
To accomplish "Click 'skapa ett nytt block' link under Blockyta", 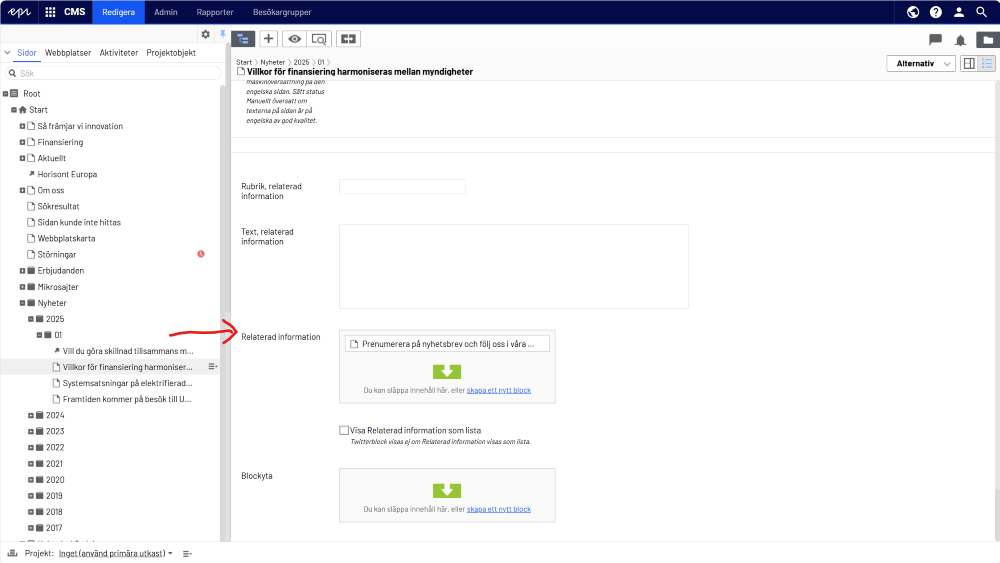I will point(498,509).
